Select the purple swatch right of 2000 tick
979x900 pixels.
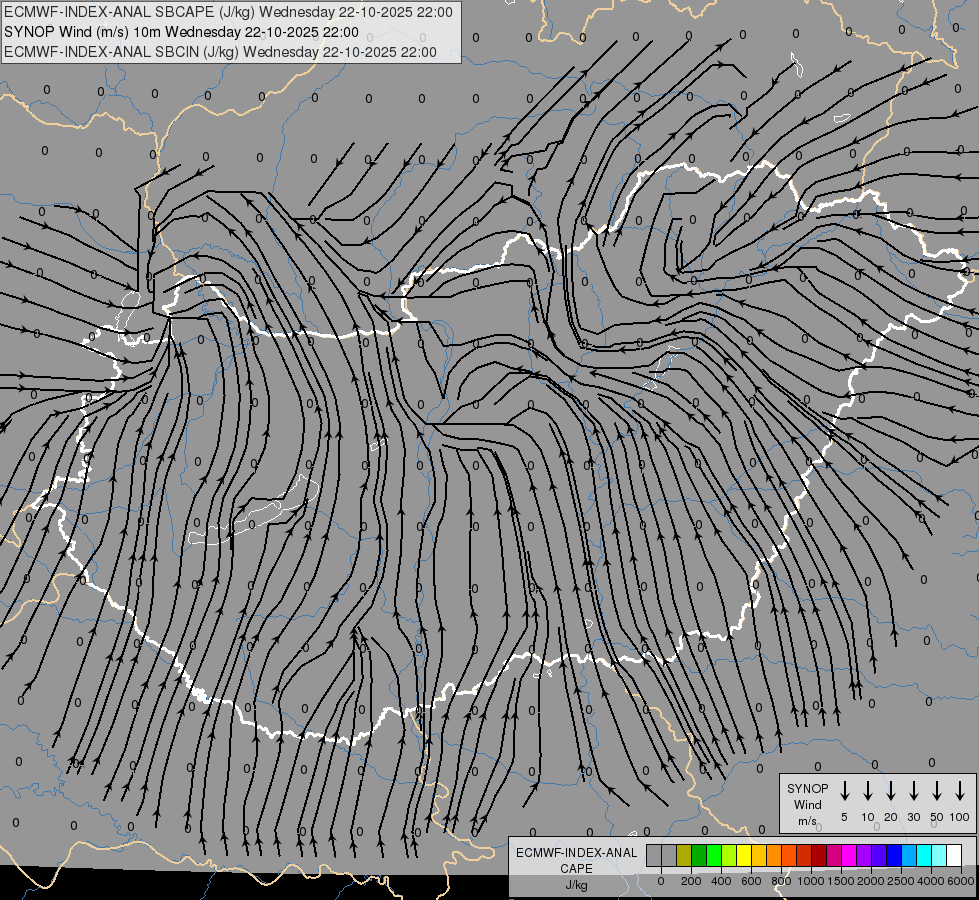tap(878, 855)
